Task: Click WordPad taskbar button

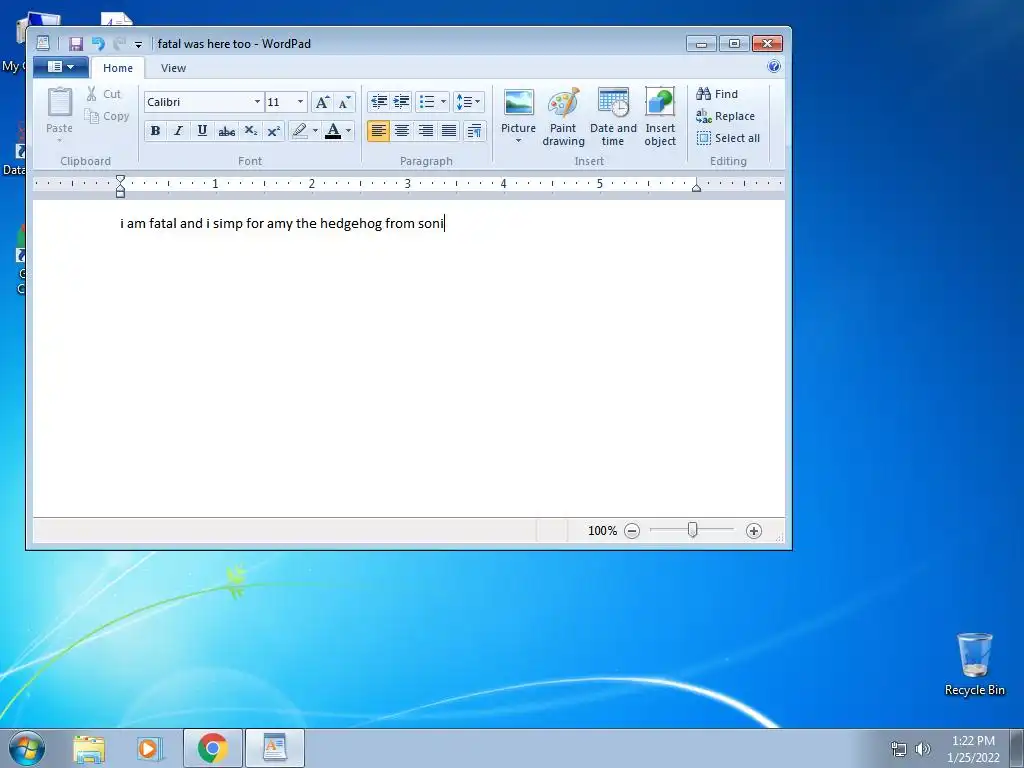Action: 274,748
